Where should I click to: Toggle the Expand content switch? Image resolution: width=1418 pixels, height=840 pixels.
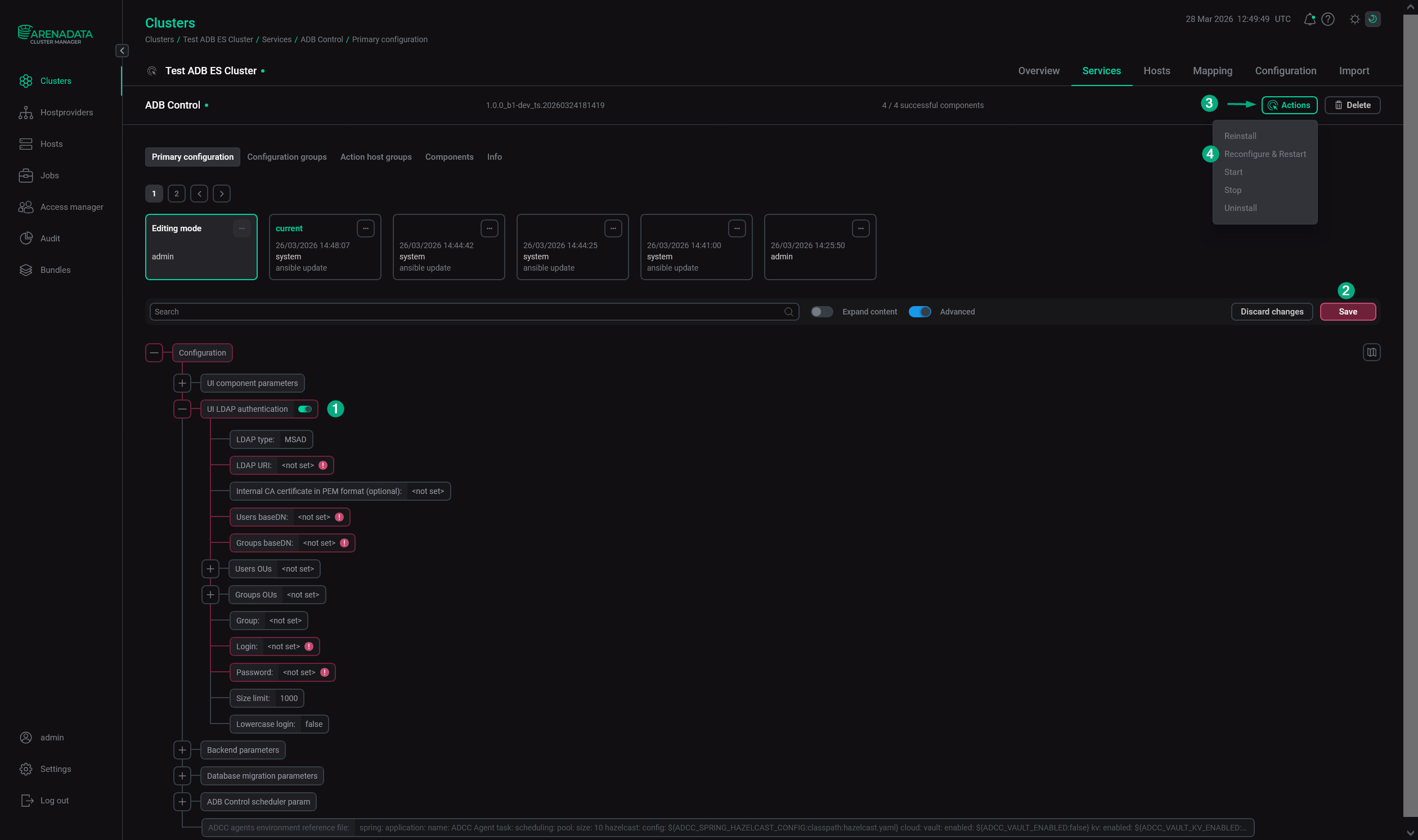click(822, 312)
